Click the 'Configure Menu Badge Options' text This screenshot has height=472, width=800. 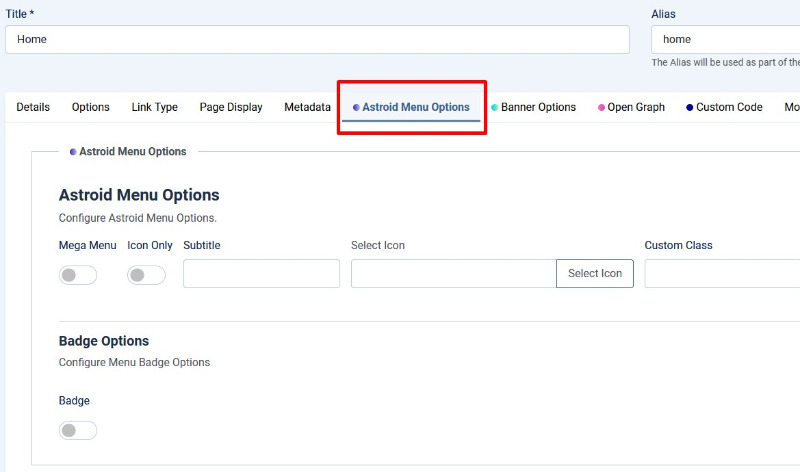(134, 362)
